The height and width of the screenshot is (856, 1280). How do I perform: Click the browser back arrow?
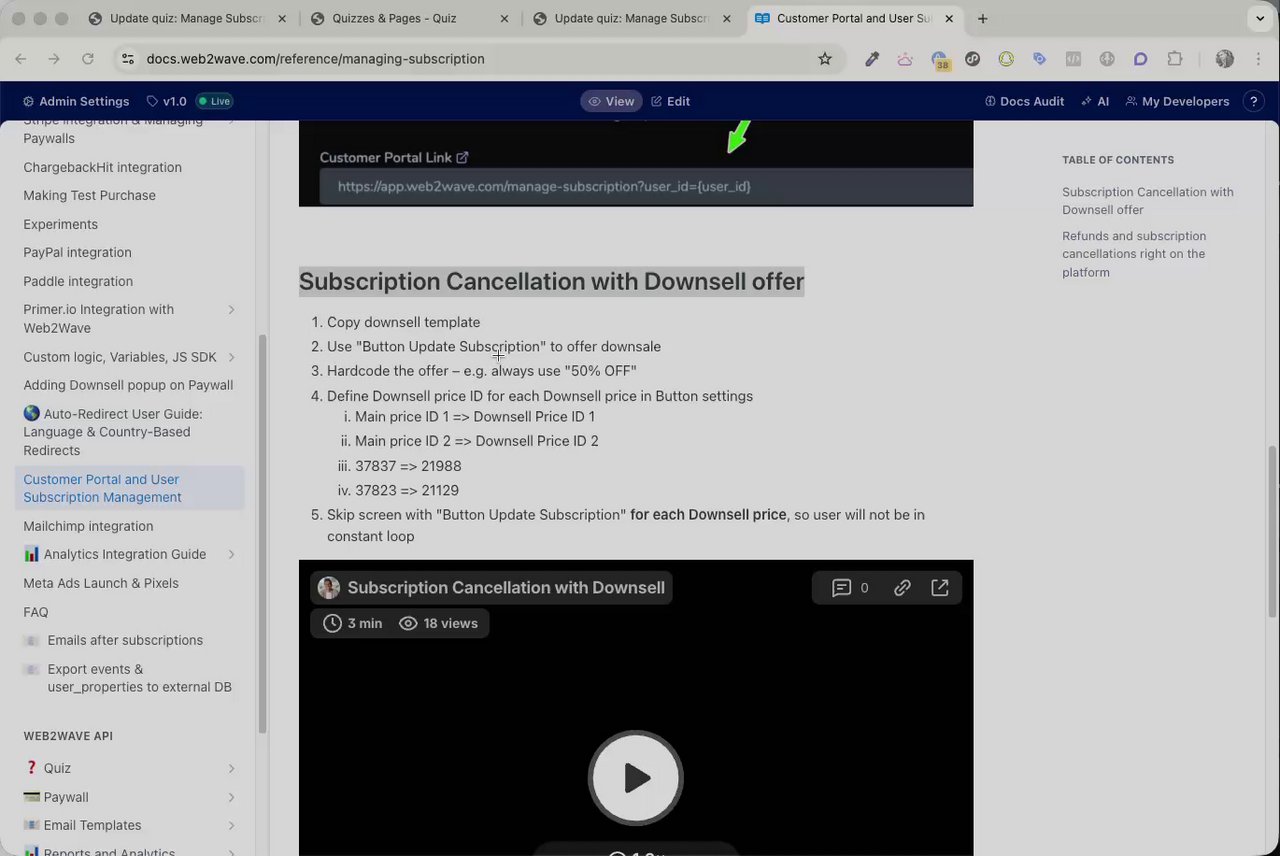click(x=21, y=59)
